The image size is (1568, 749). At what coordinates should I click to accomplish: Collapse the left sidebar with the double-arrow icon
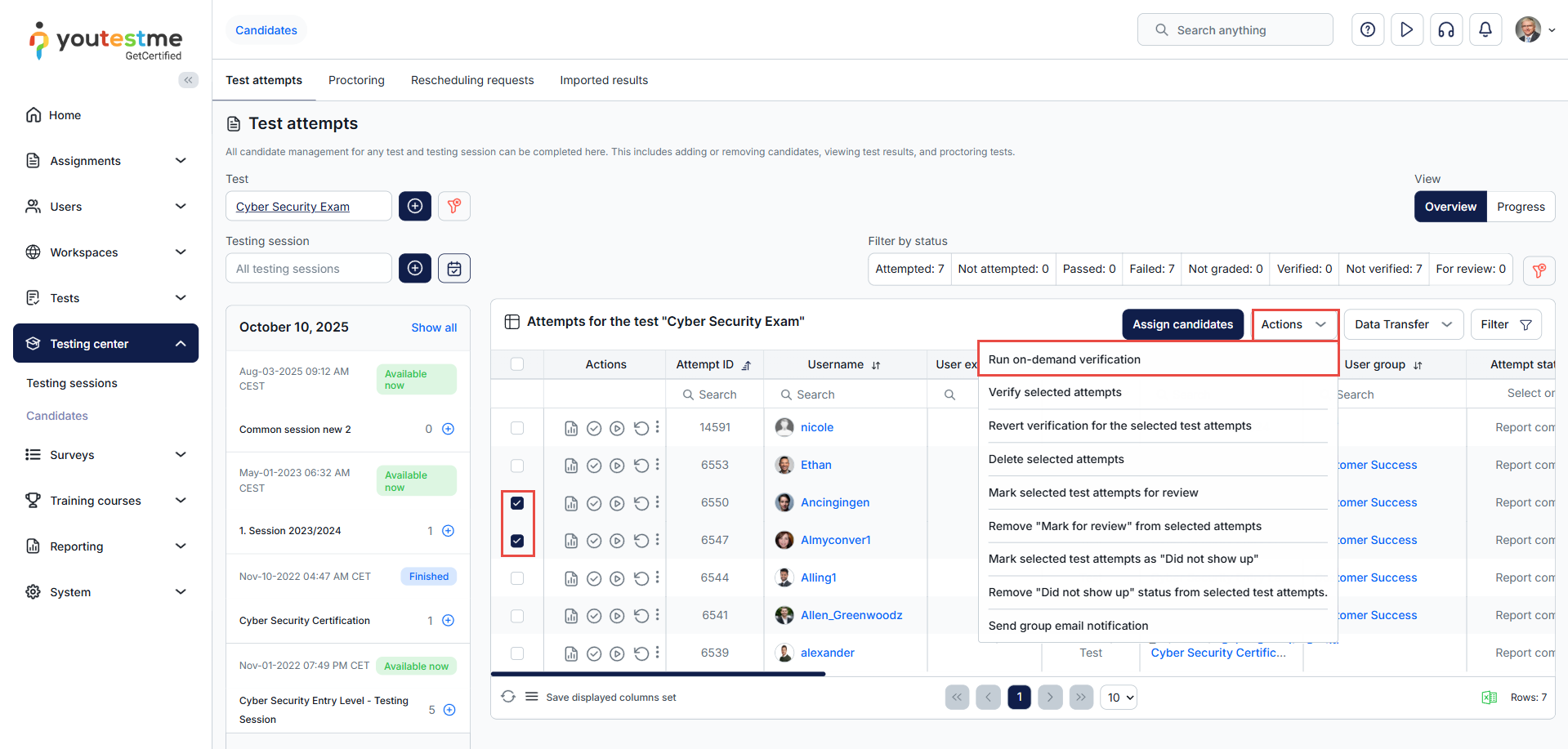pyautogui.click(x=188, y=80)
